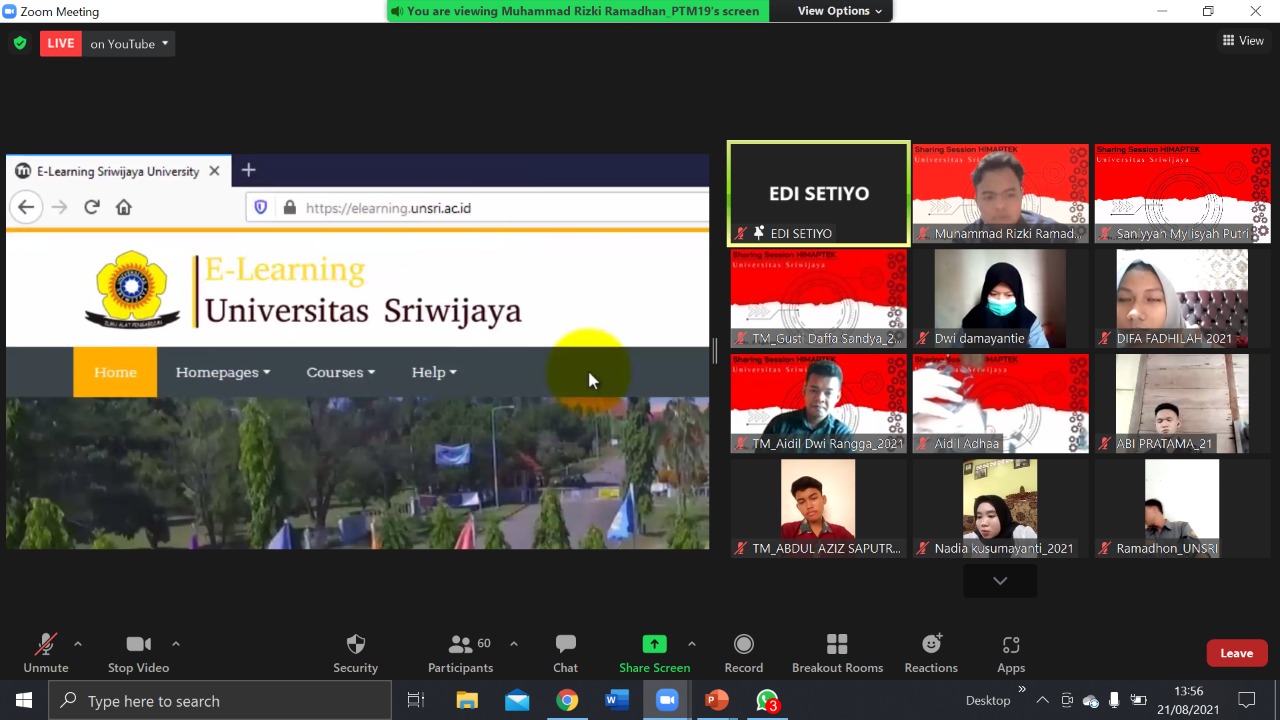The height and width of the screenshot is (720, 1280).
Task: Select DIFA FADHILAH 2021 video tile
Action: [x=1182, y=298]
